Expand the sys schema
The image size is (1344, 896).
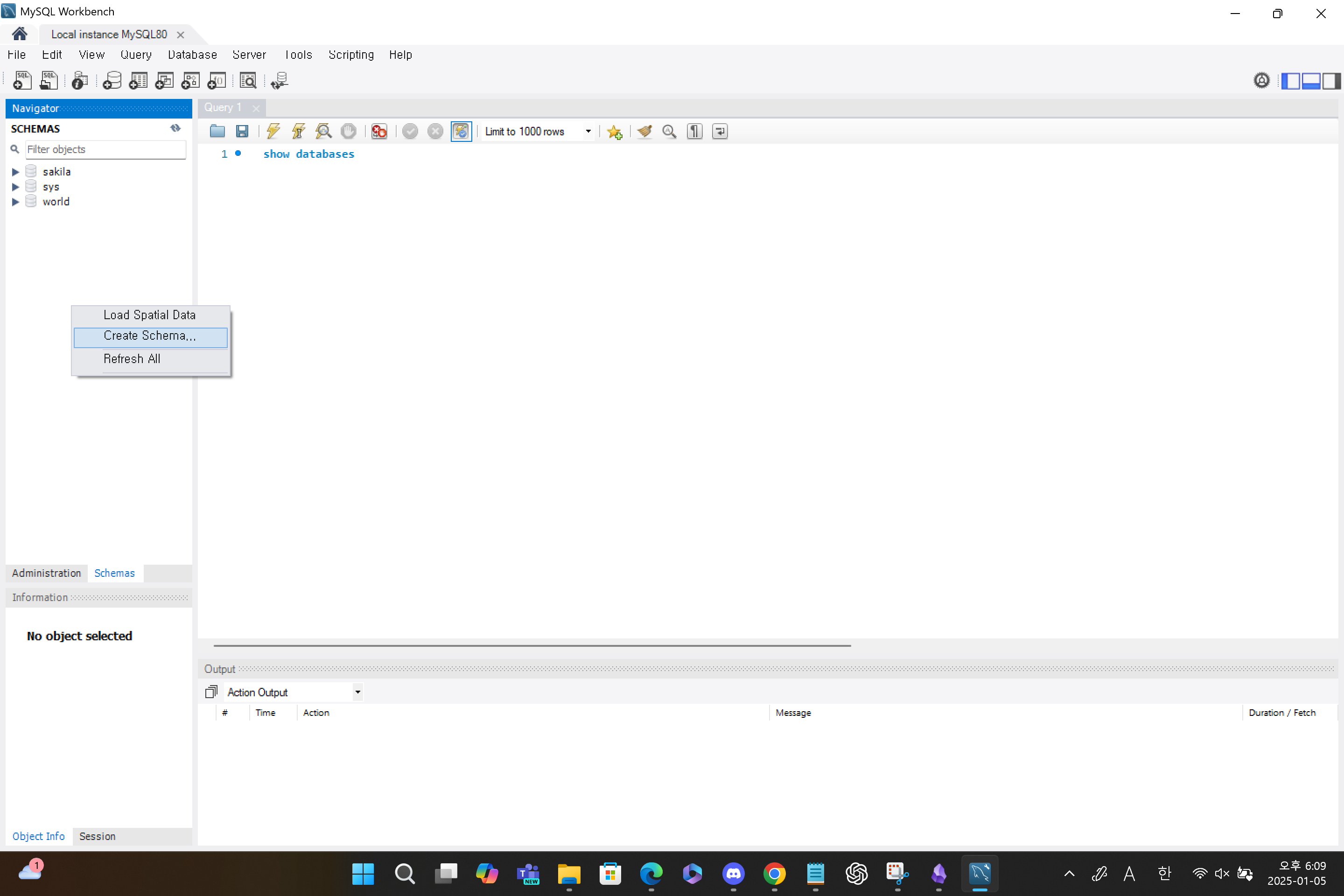tap(15, 187)
